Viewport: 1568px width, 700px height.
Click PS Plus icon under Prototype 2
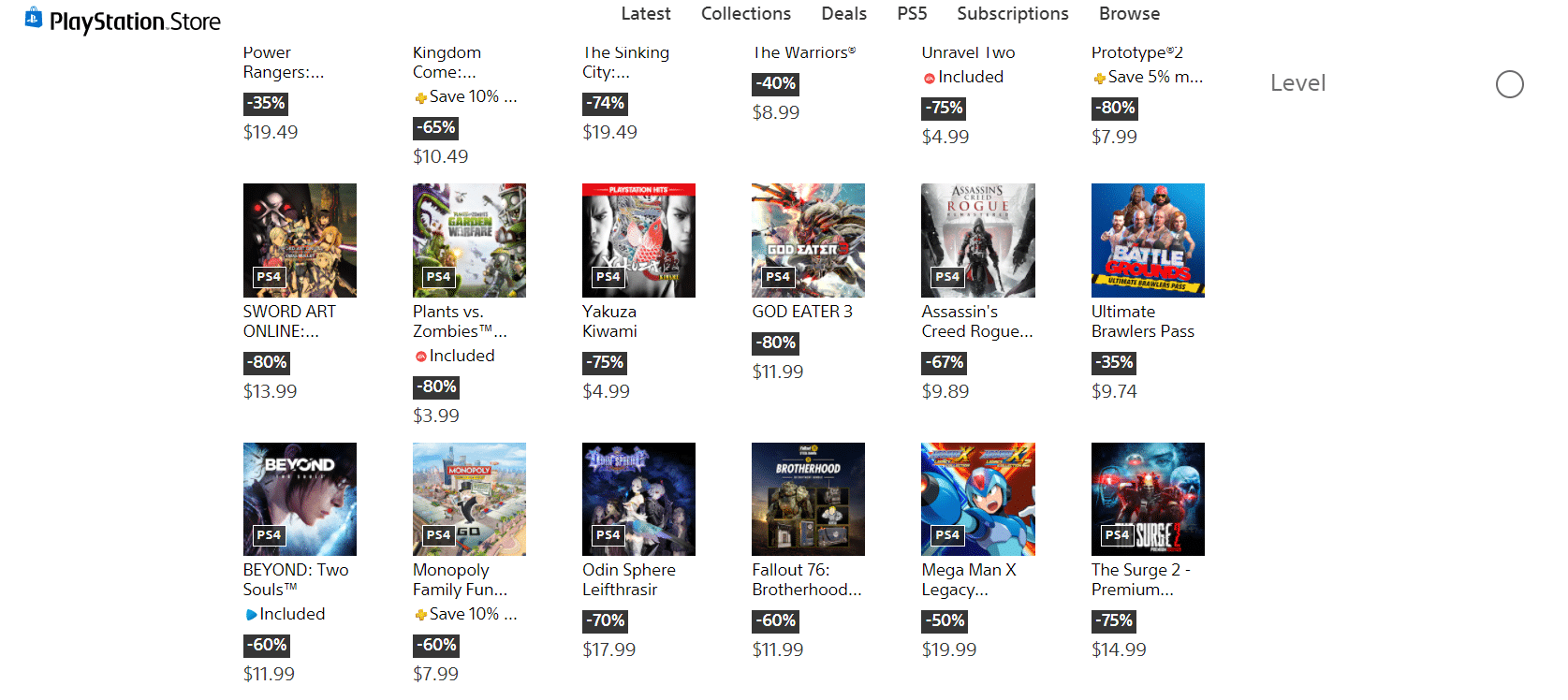[1099, 78]
